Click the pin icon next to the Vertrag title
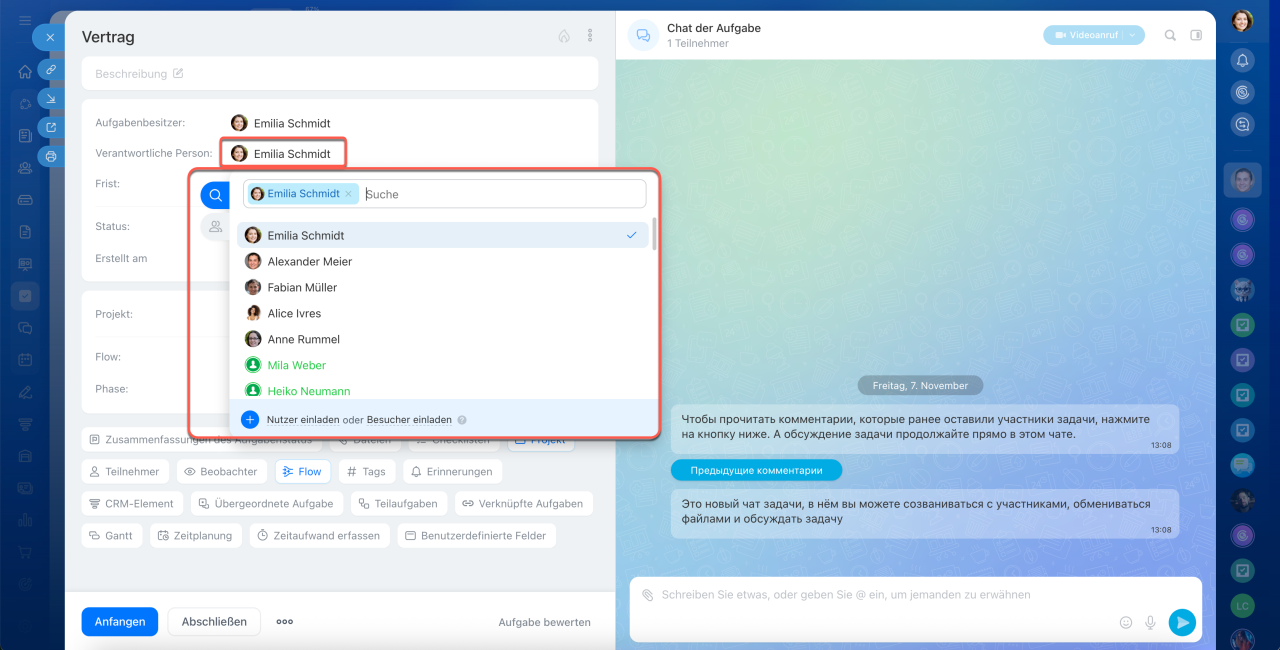This screenshot has width=1280, height=650. 564,36
